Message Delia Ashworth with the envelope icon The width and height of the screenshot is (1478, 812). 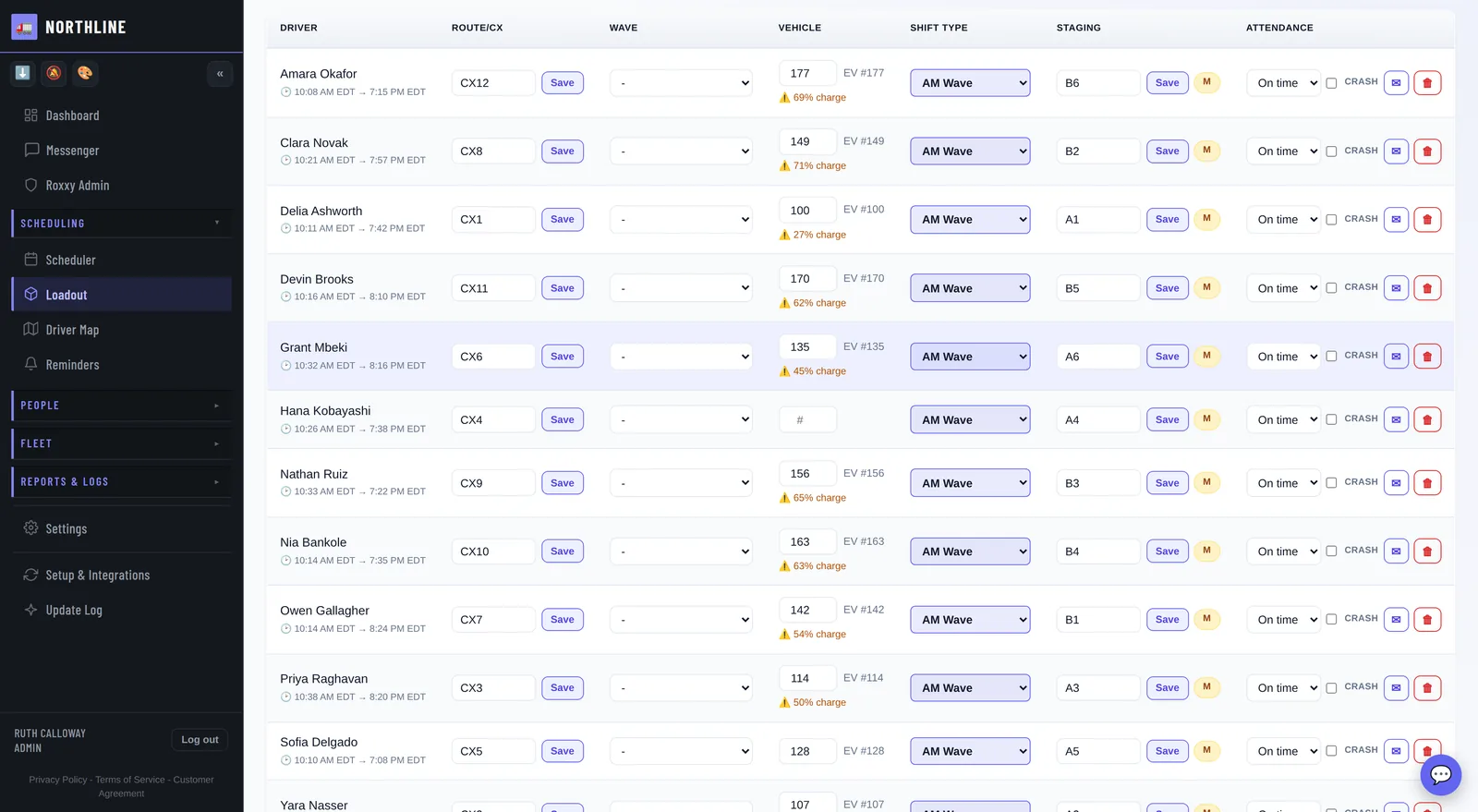[x=1396, y=220]
